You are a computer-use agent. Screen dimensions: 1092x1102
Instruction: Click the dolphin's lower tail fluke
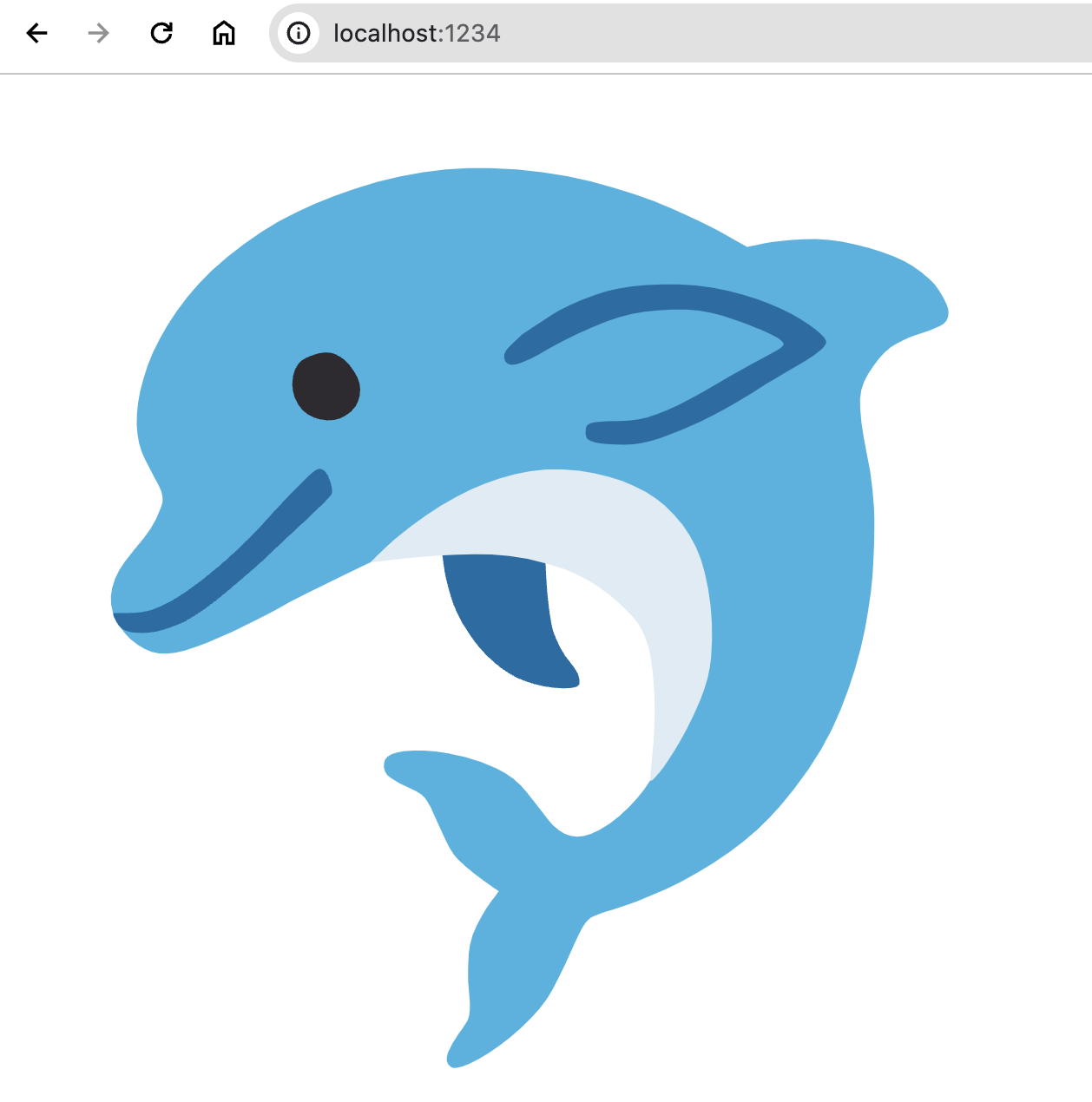point(503,981)
